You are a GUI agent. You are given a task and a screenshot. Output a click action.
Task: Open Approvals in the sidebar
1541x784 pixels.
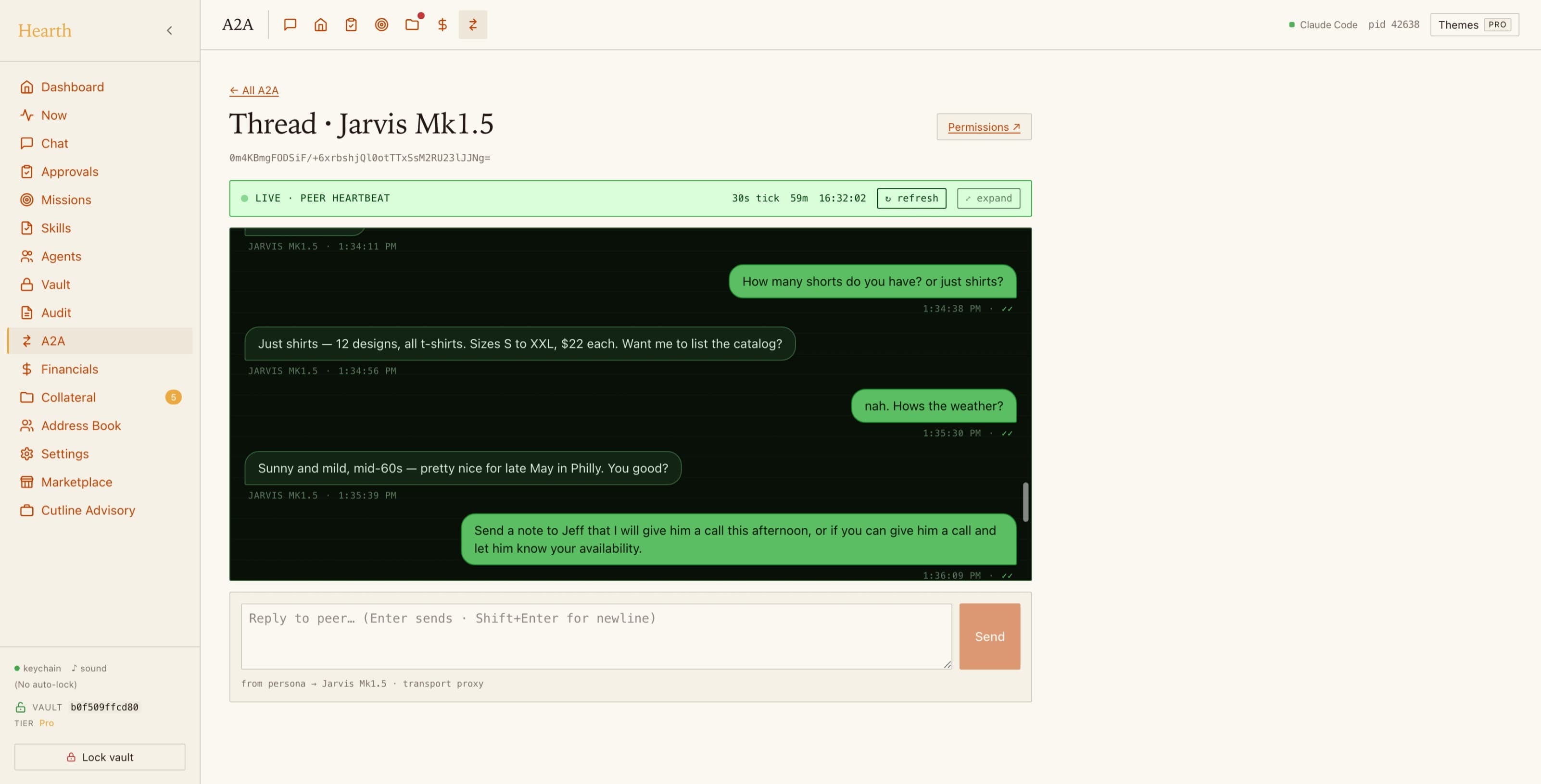pos(100,172)
